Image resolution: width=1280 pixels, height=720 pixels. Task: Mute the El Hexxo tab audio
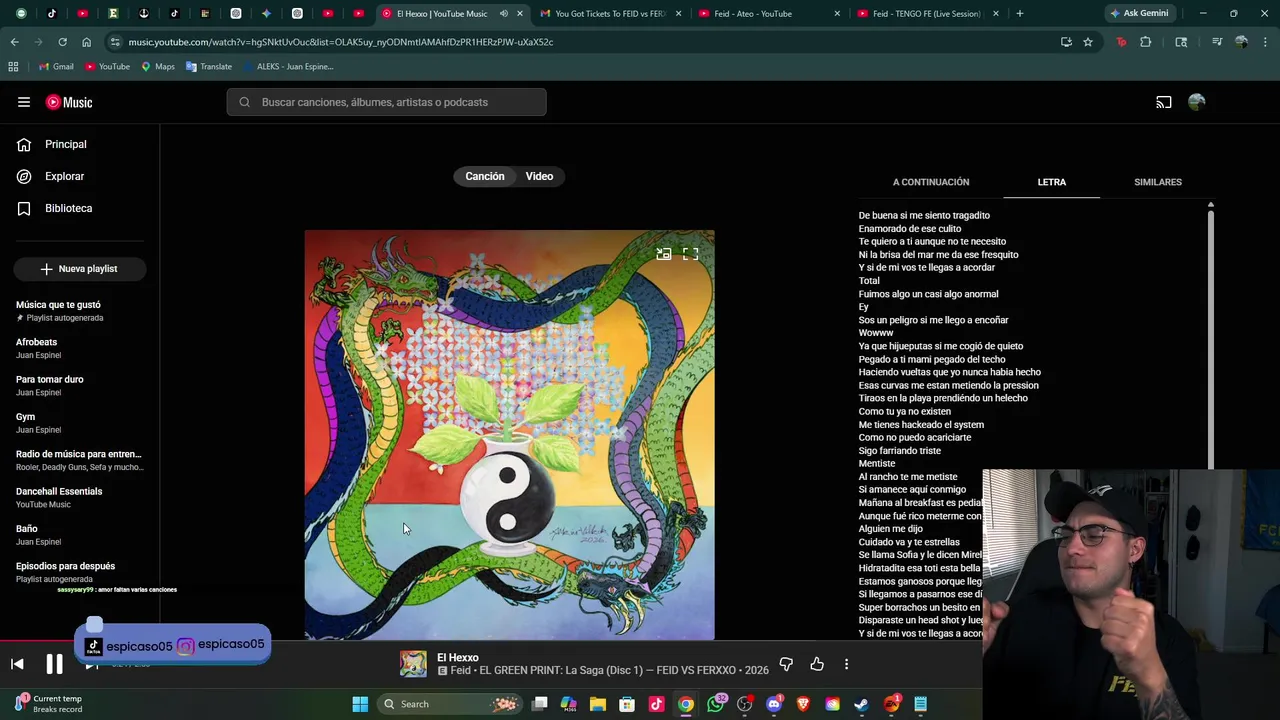504,14
